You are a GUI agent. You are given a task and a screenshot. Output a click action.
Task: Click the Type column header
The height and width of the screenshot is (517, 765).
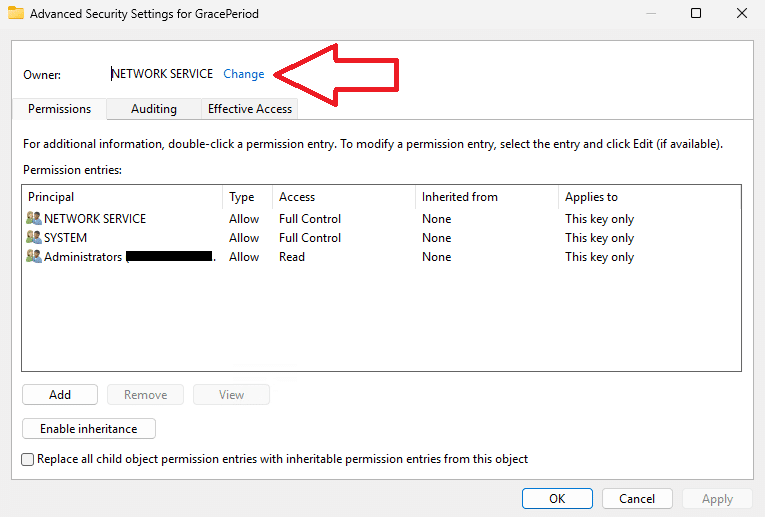pyautogui.click(x=247, y=197)
